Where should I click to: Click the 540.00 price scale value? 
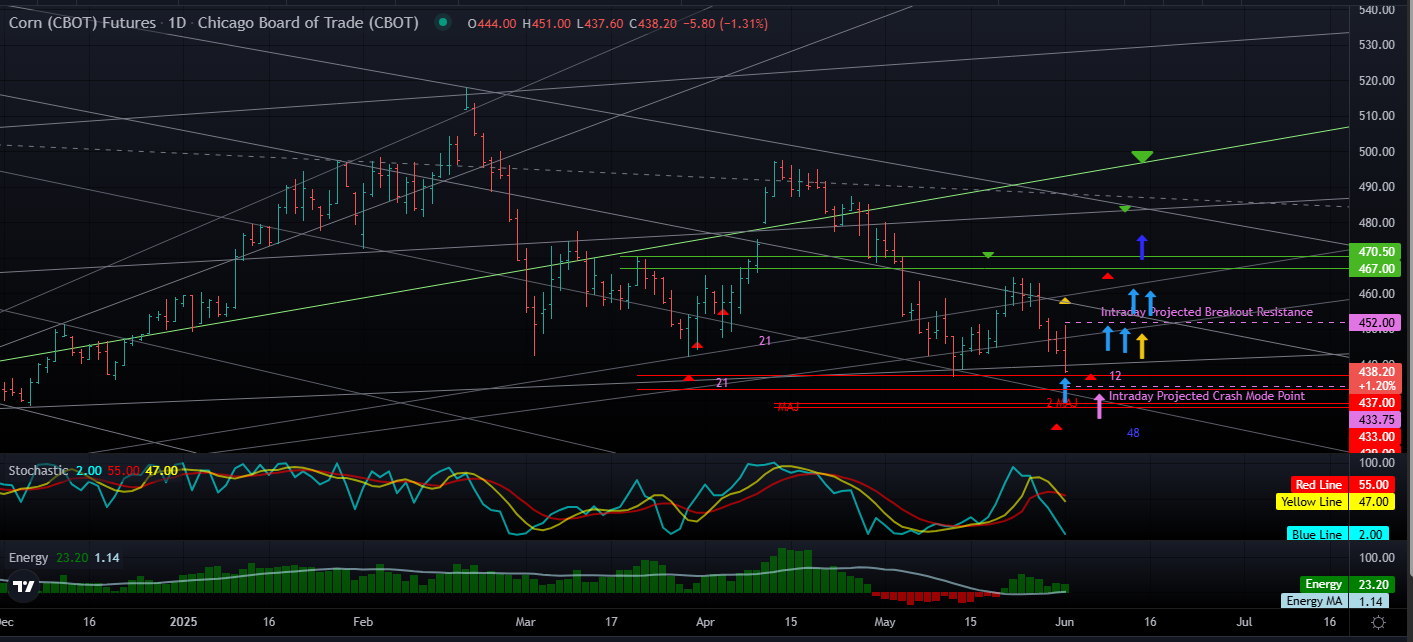pyautogui.click(x=1377, y=10)
